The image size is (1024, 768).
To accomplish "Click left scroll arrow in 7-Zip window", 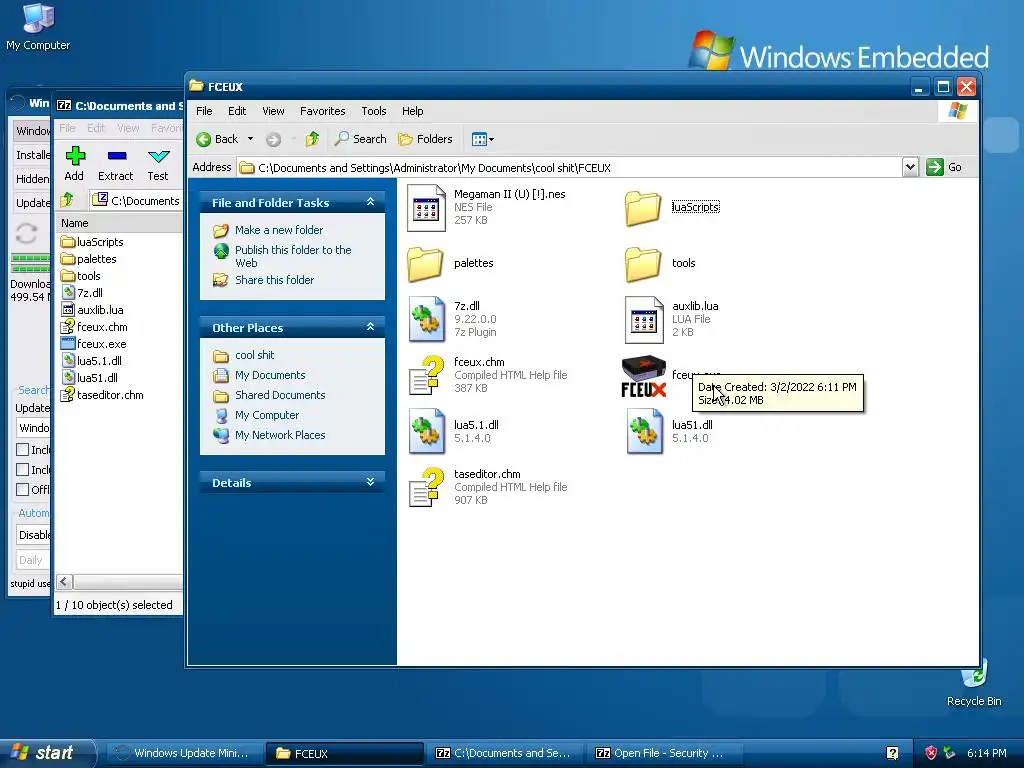I will tap(65, 582).
